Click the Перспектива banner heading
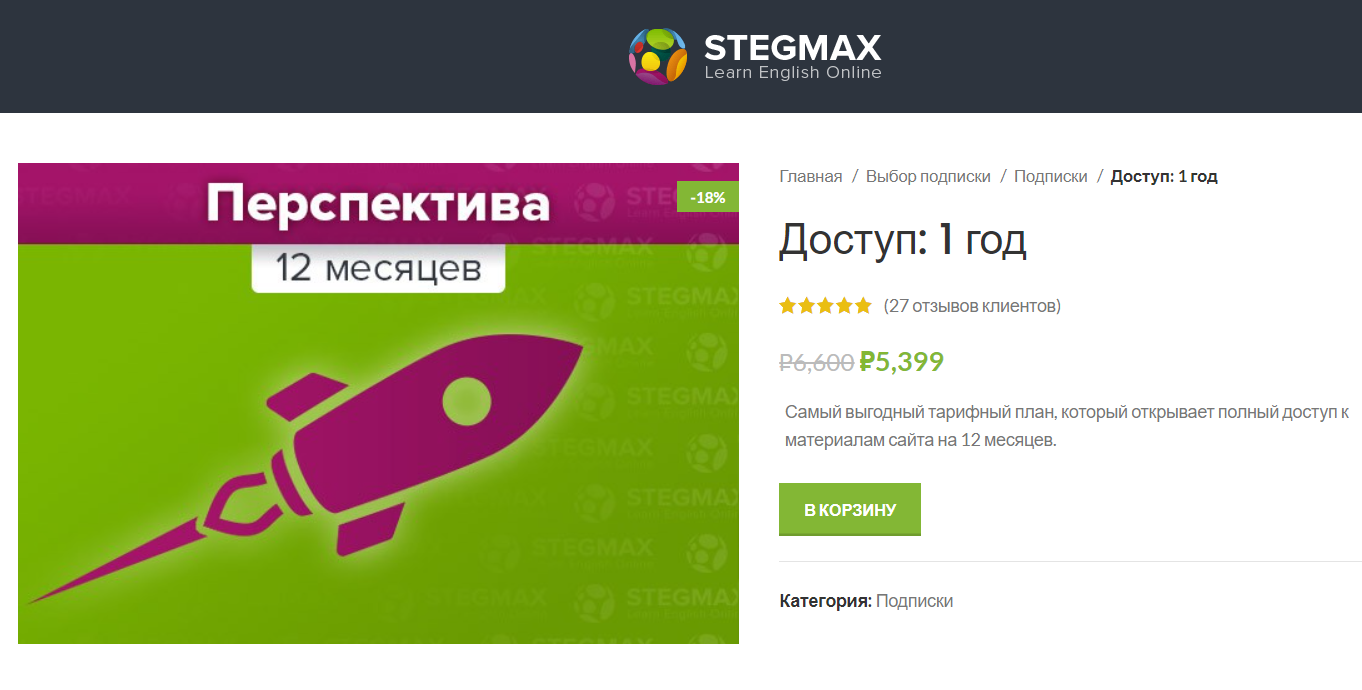The width and height of the screenshot is (1362, 690). coord(378,204)
